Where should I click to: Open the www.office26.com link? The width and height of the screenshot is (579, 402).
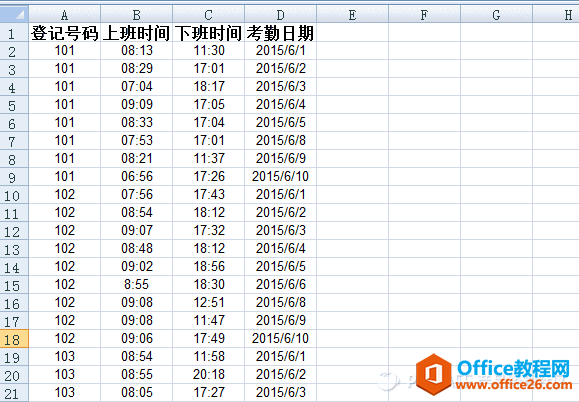coord(514,385)
